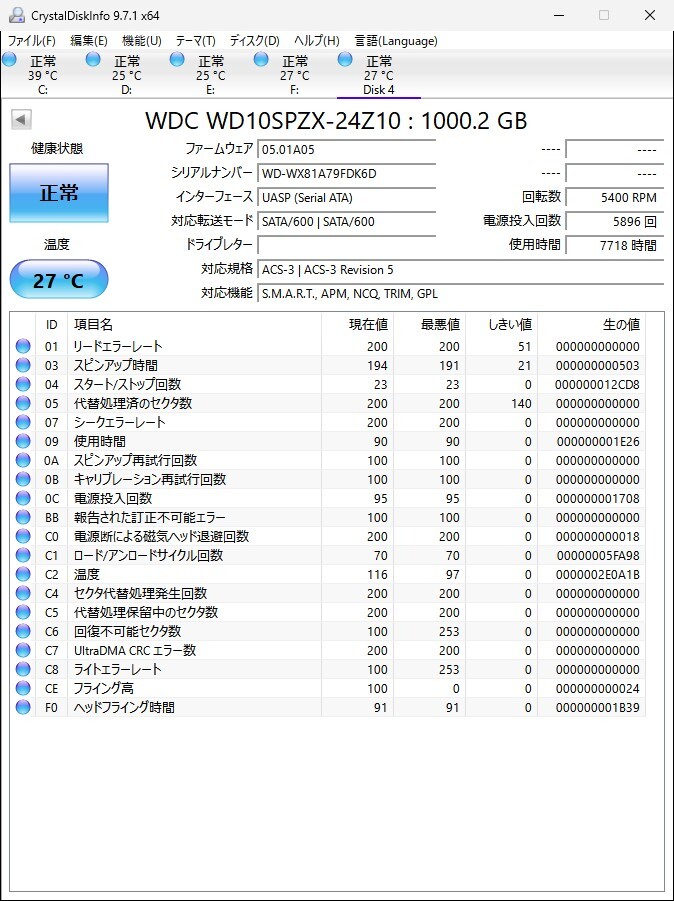Viewport: 674px width, 901px height.
Task: Click raw value 00000005FA98
Action: pos(597,555)
